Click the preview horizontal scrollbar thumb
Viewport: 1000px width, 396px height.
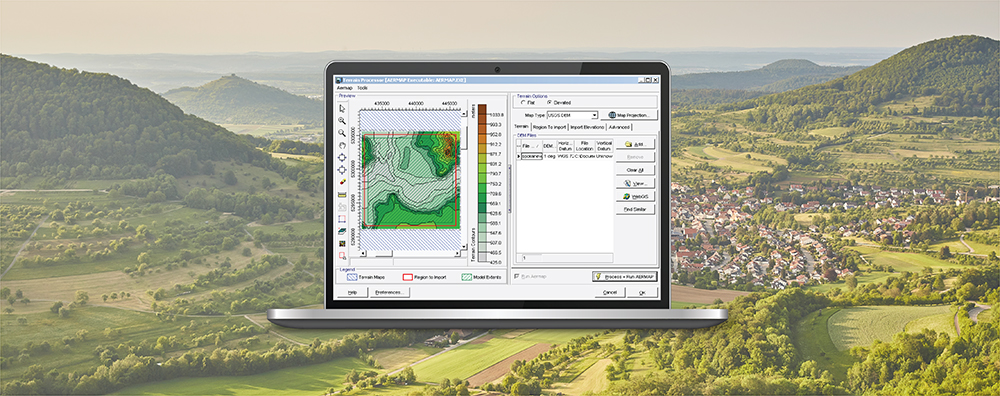(x=383, y=253)
